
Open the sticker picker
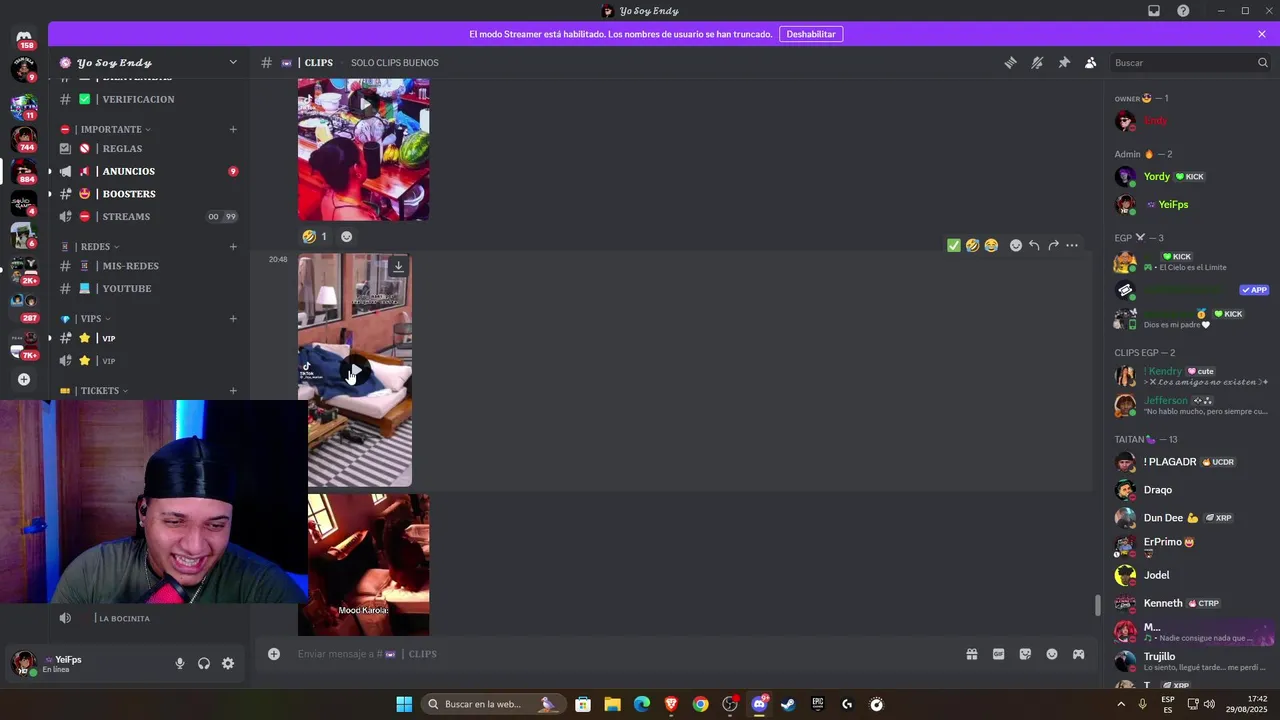pyautogui.click(x=1025, y=654)
